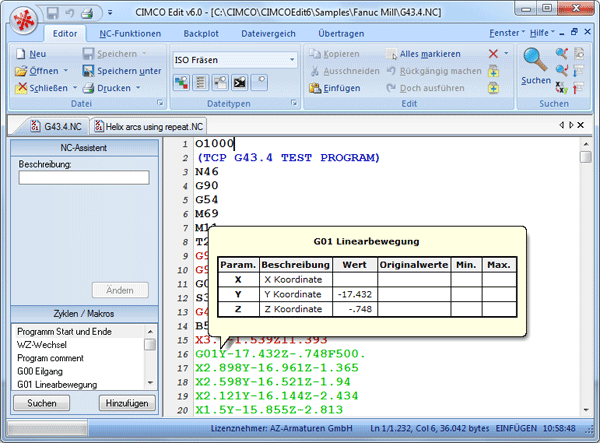Click code line (TCP G43.4 TEST PROGRAM)

[x=288, y=158]
